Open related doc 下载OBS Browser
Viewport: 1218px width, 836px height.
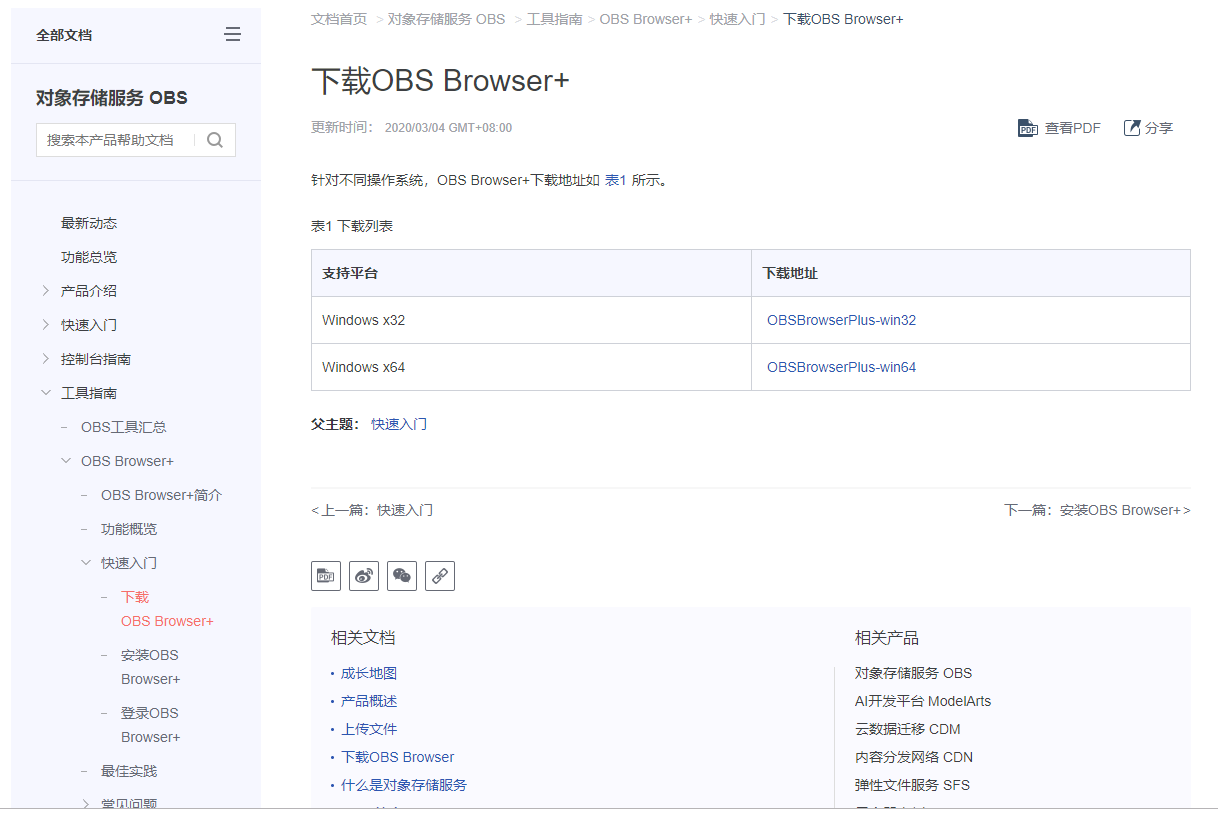point(398,757)
